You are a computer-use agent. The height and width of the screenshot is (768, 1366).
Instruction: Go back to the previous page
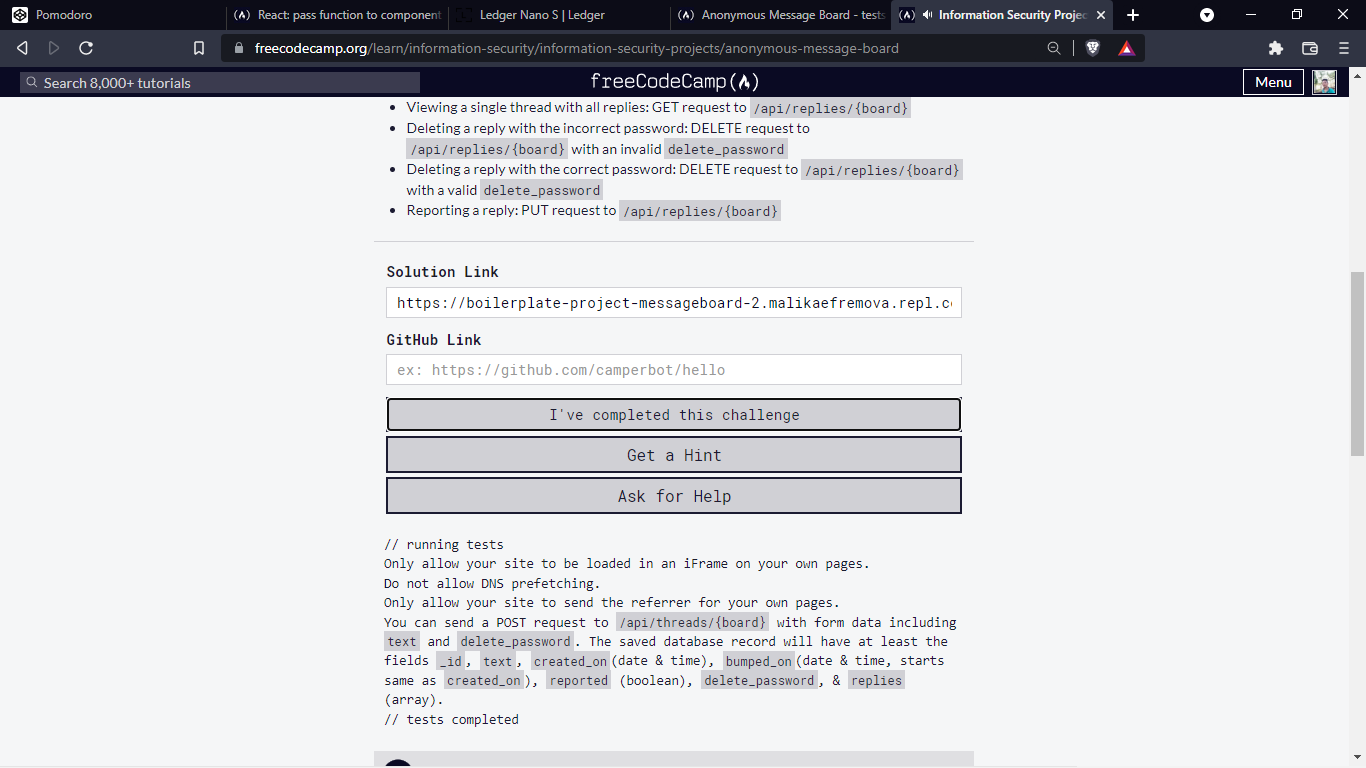tap(23, 48)
